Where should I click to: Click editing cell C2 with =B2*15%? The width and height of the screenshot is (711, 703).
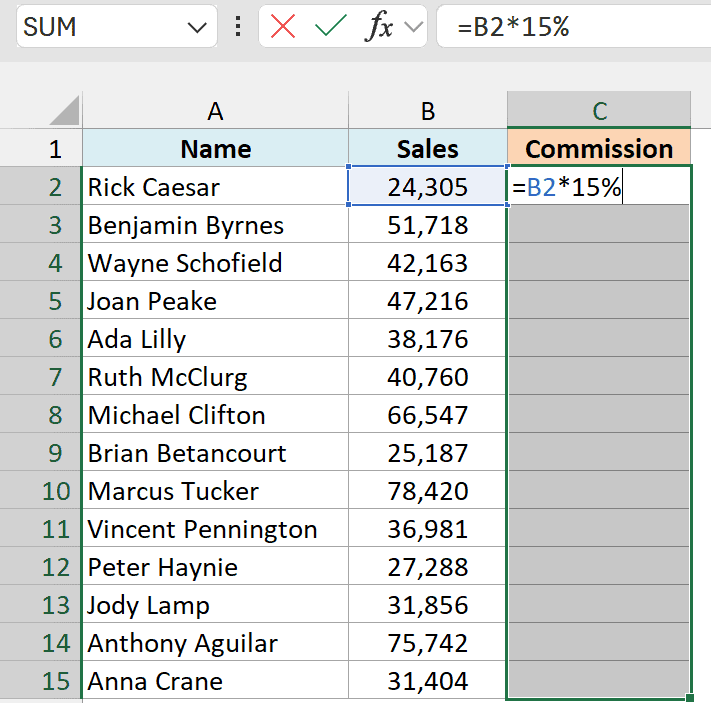click(599, 186)
